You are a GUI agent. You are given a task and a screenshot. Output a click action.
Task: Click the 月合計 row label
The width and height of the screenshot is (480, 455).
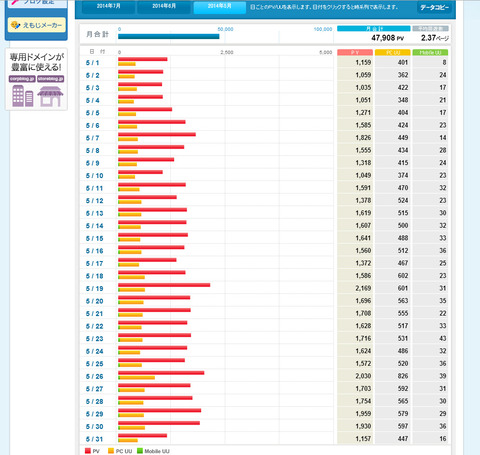[x=98, y=34]
